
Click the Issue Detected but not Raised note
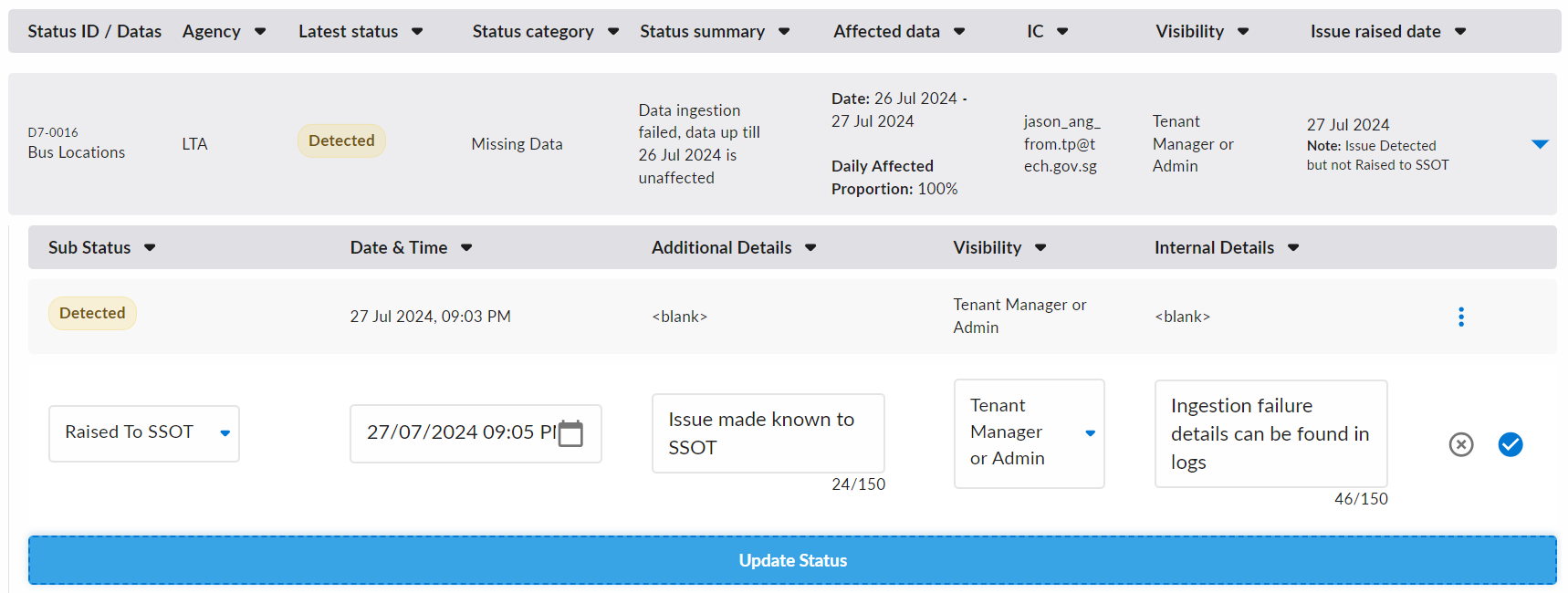[x=1377, y=155]
